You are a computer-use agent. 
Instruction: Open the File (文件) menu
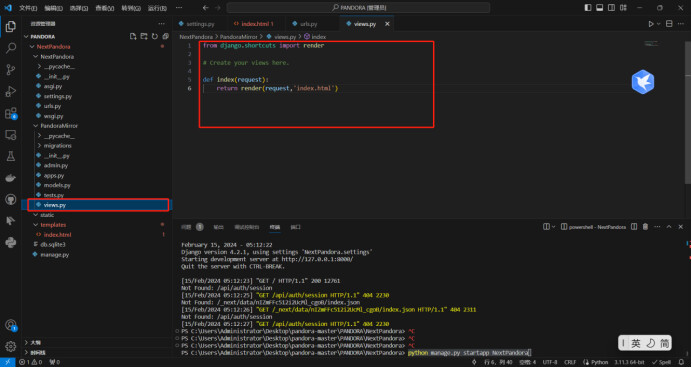27,8
